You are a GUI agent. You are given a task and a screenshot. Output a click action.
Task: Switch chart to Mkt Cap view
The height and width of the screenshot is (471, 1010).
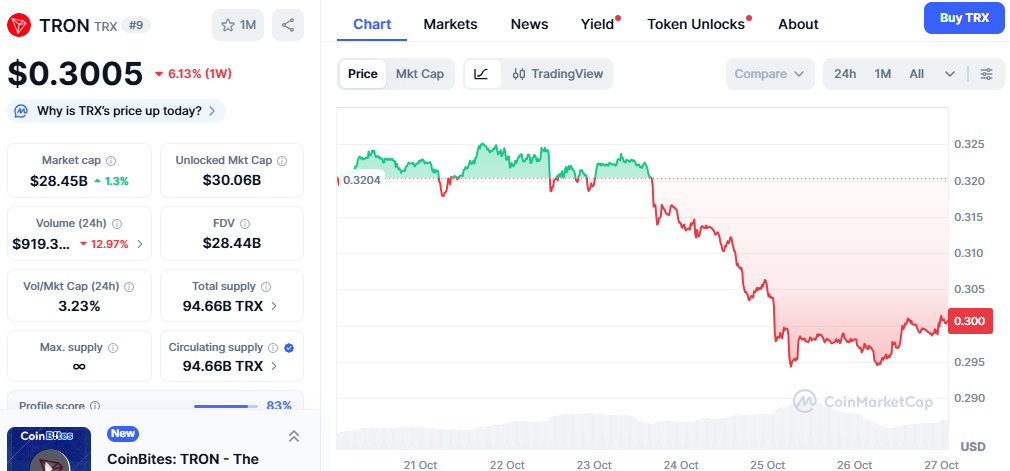point(419,74)
